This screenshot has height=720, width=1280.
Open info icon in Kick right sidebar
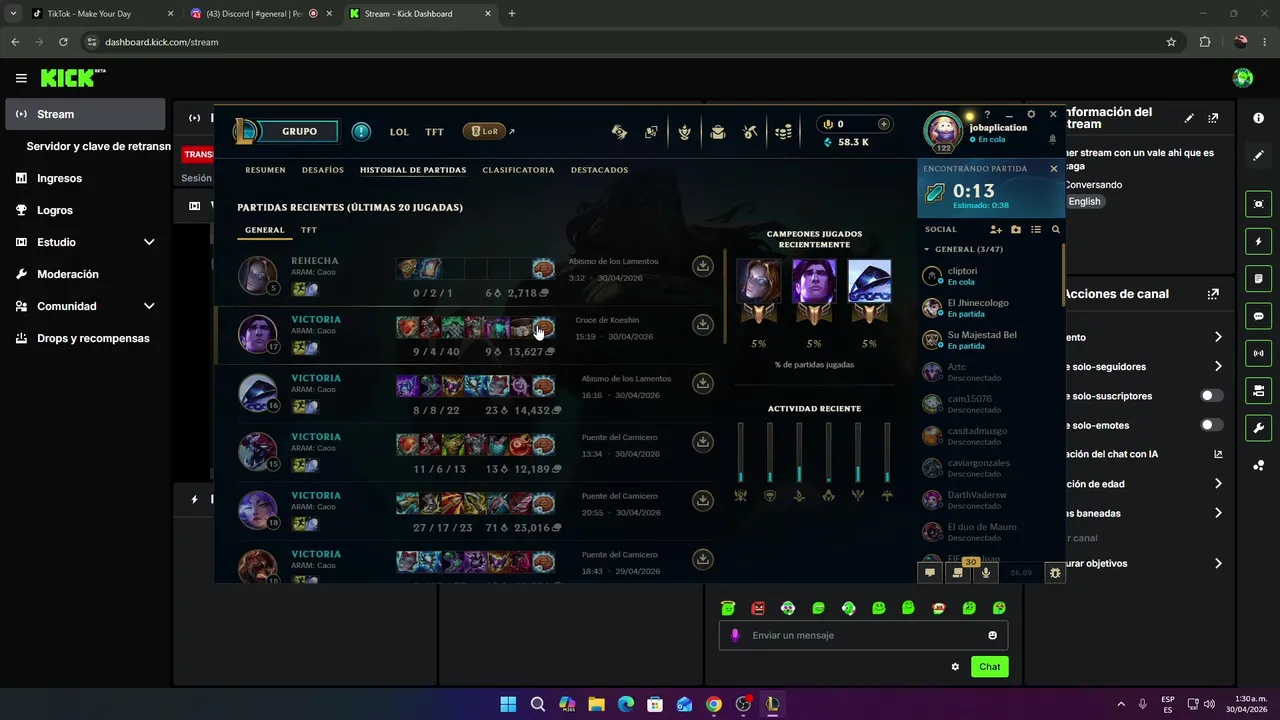tap(1258, 118)
